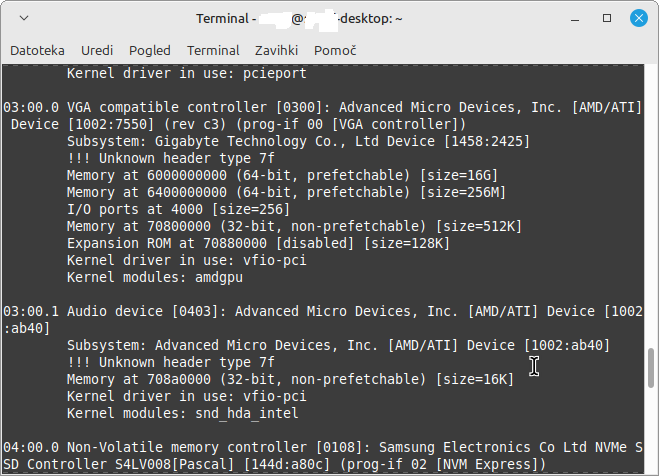
Task: Click the scrollbar track above the thumb
Action: point(651,206)
